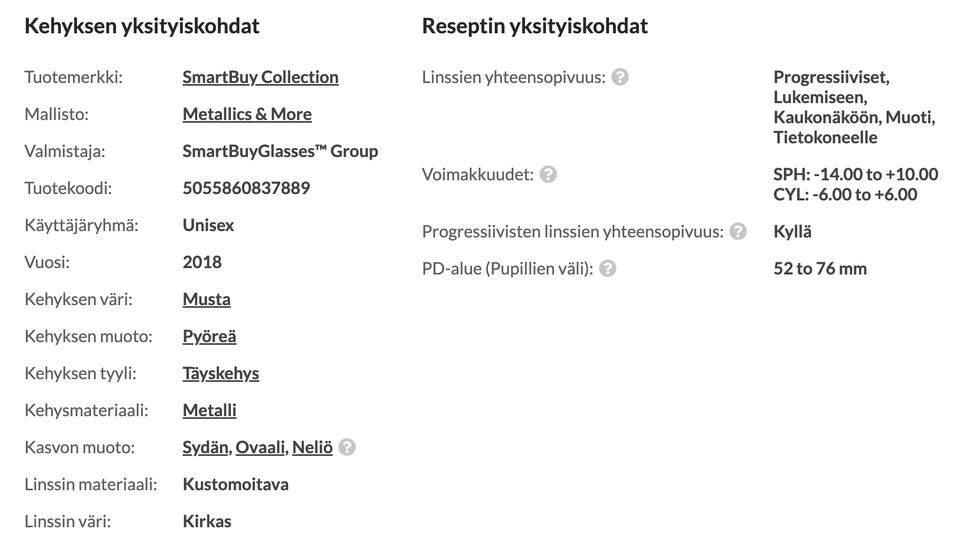The image size is (960, 550).
Task: Click the Reseptin yksityiskohdat heading
Action: (535, 26)
